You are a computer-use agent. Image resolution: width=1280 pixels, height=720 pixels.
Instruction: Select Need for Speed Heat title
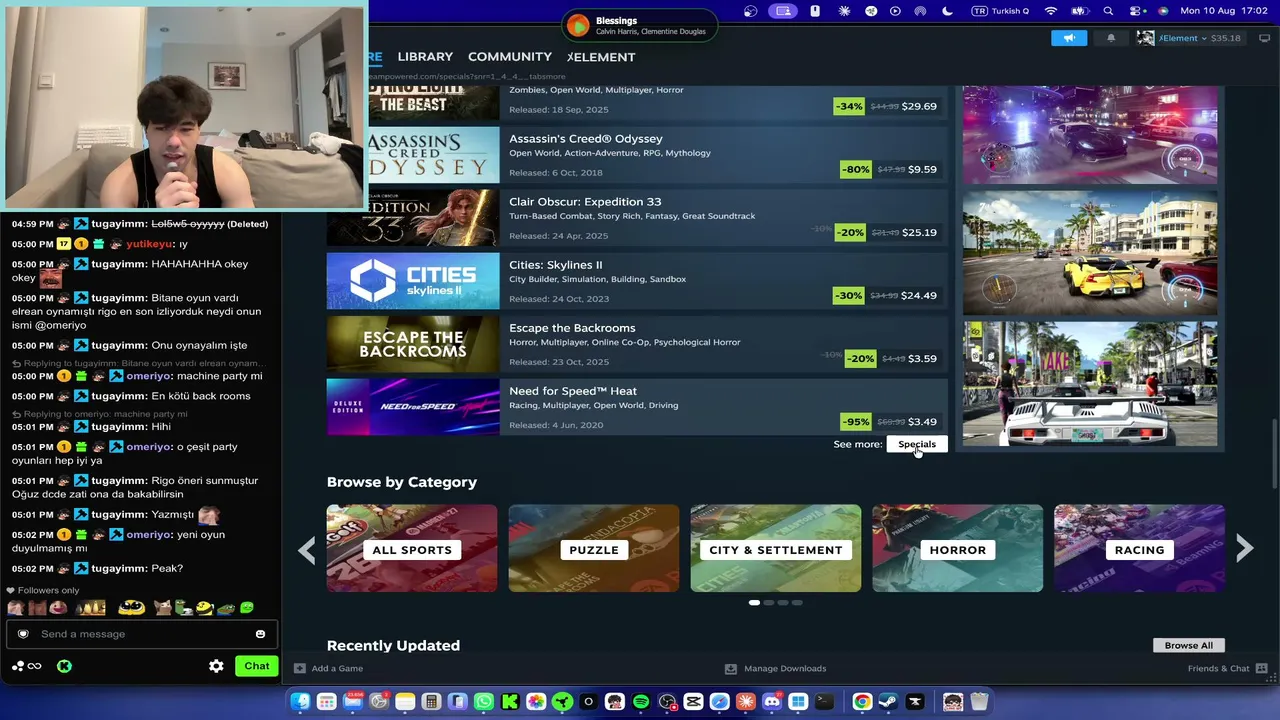(x=573, y=391)
